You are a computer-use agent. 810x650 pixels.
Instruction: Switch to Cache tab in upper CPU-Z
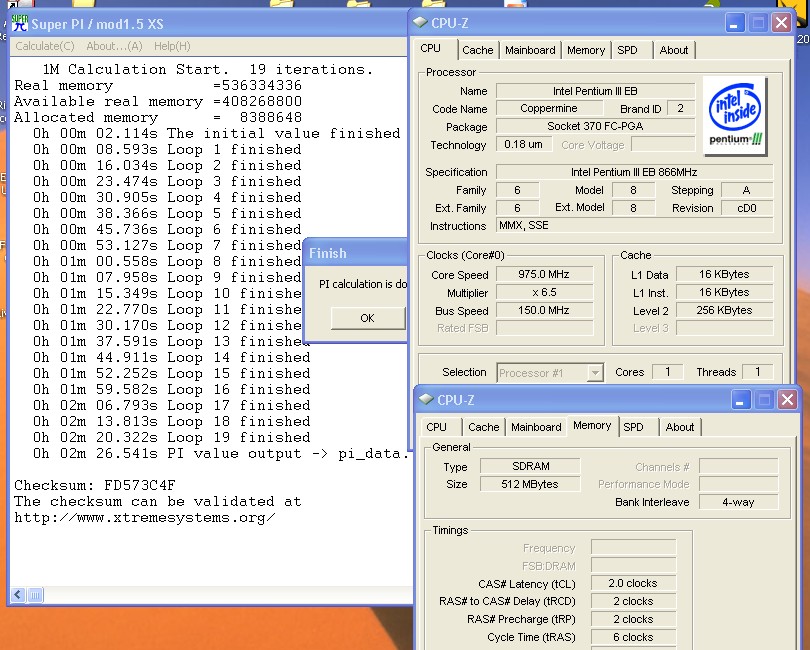(x=478, y=50)
